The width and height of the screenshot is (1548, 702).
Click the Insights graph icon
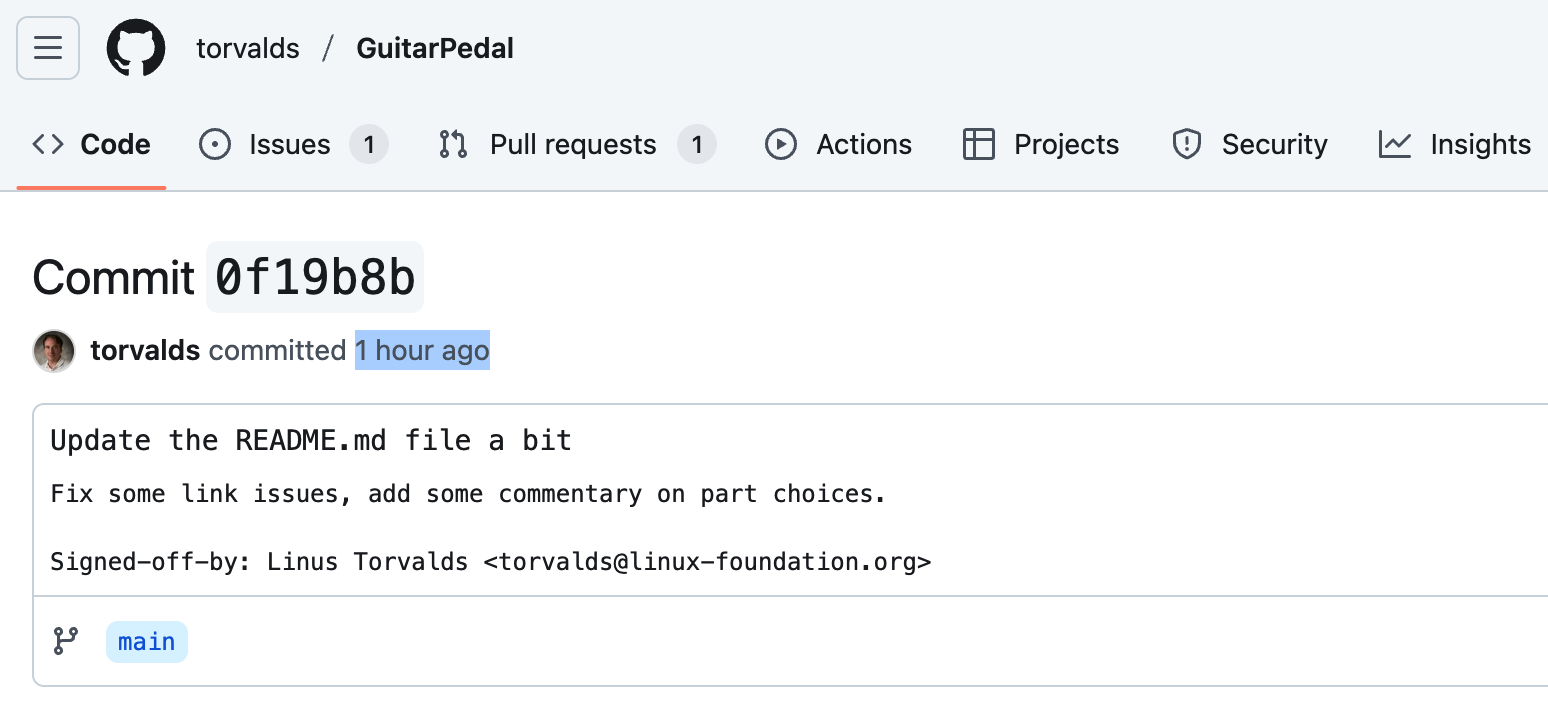click(1394, 145)
